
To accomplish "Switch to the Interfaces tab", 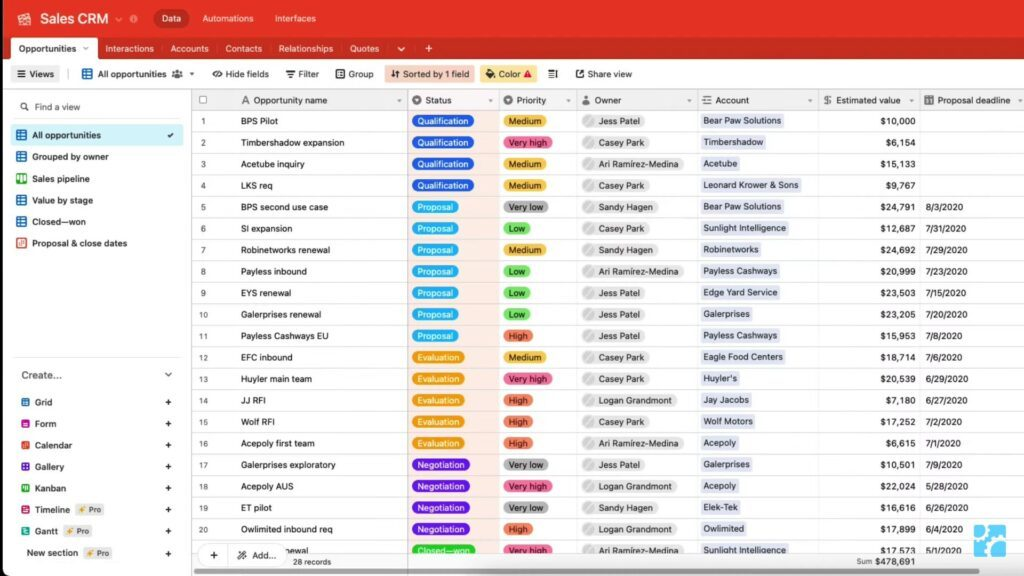I will (295, 18).
